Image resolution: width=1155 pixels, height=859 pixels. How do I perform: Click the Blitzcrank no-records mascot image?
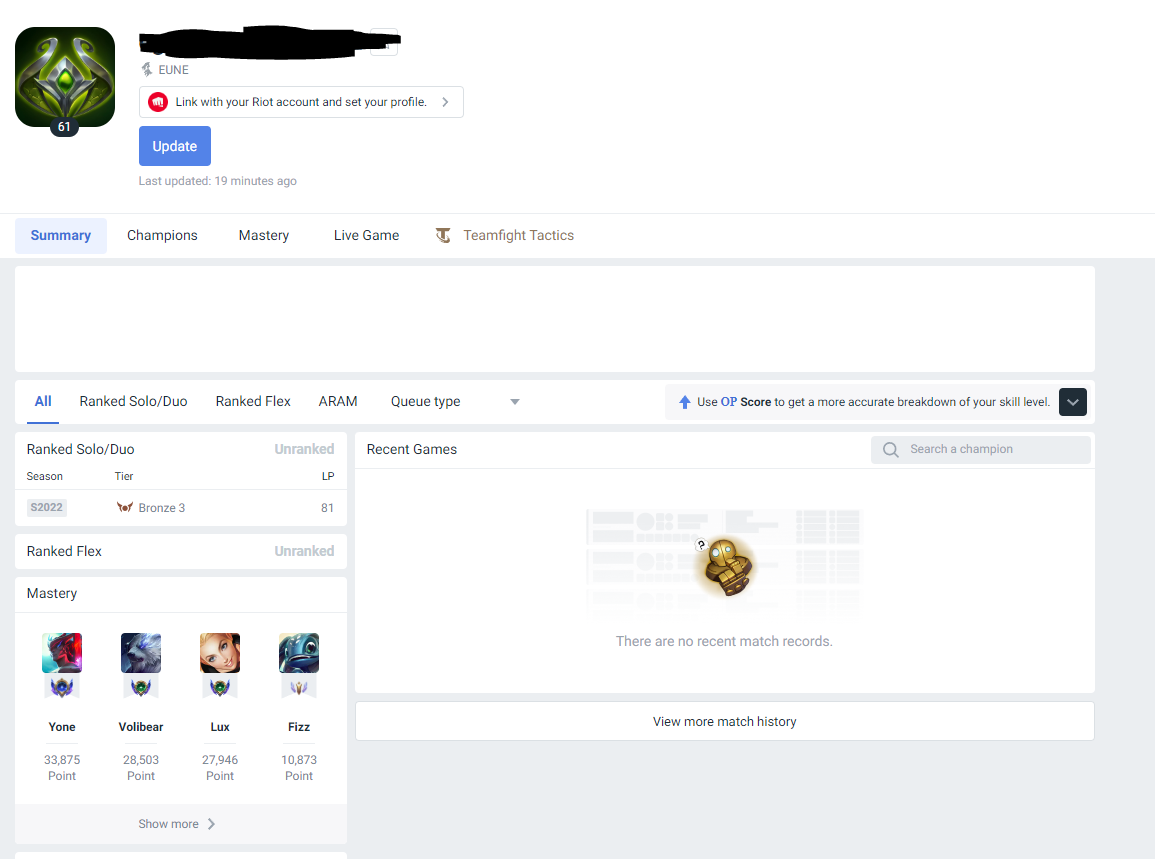tap(726, 566)
